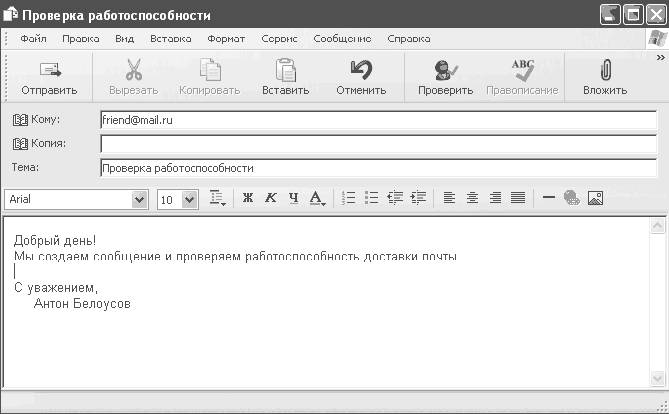Click the insert picture icon
The height and width of the screenshot is (414, 669).
point(595,198)
